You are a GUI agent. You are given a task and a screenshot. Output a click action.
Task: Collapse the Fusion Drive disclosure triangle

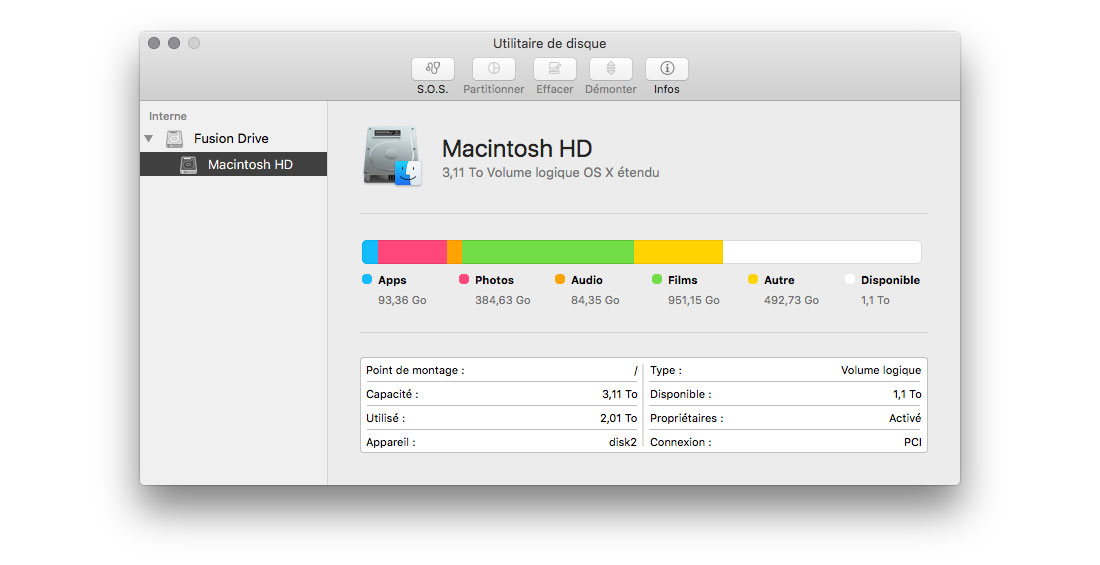[149, 138]
